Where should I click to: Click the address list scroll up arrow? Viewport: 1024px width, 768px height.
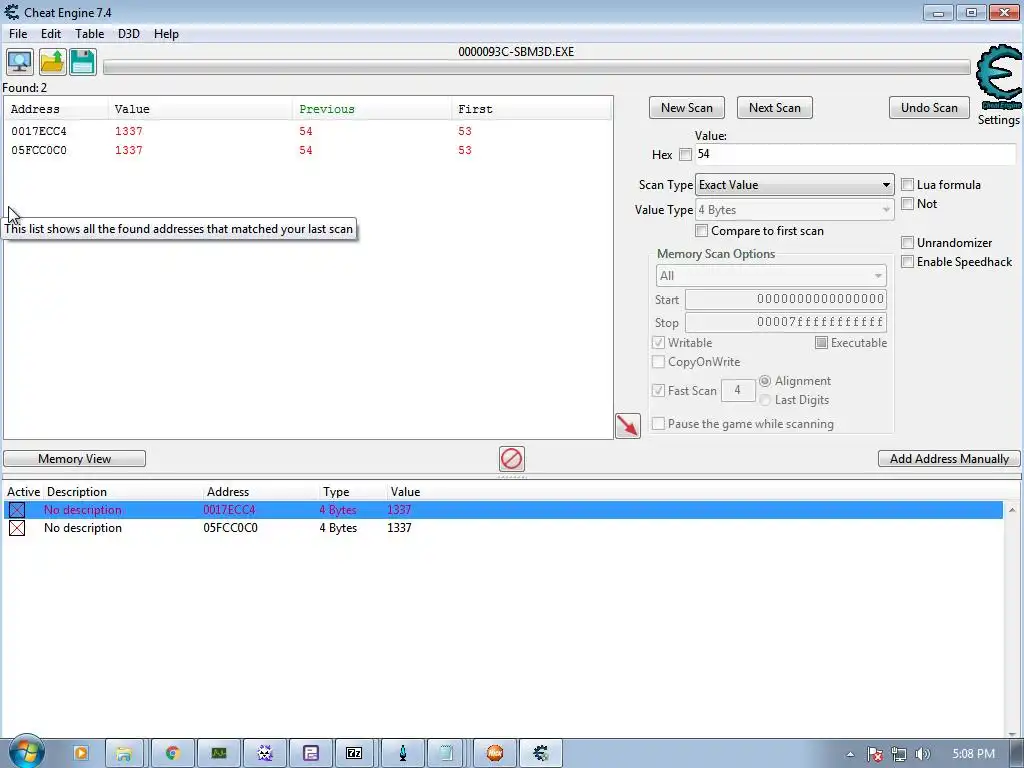[1012, 509]
